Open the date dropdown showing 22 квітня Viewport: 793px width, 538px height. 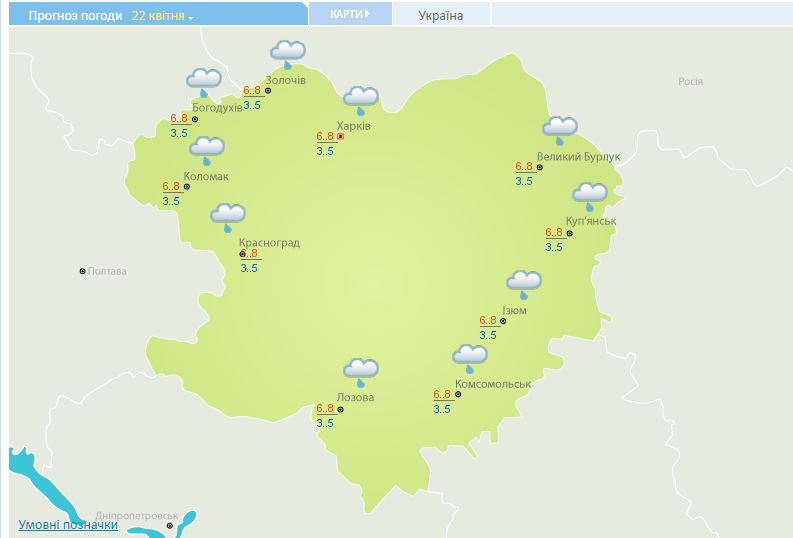coord(162,16)
